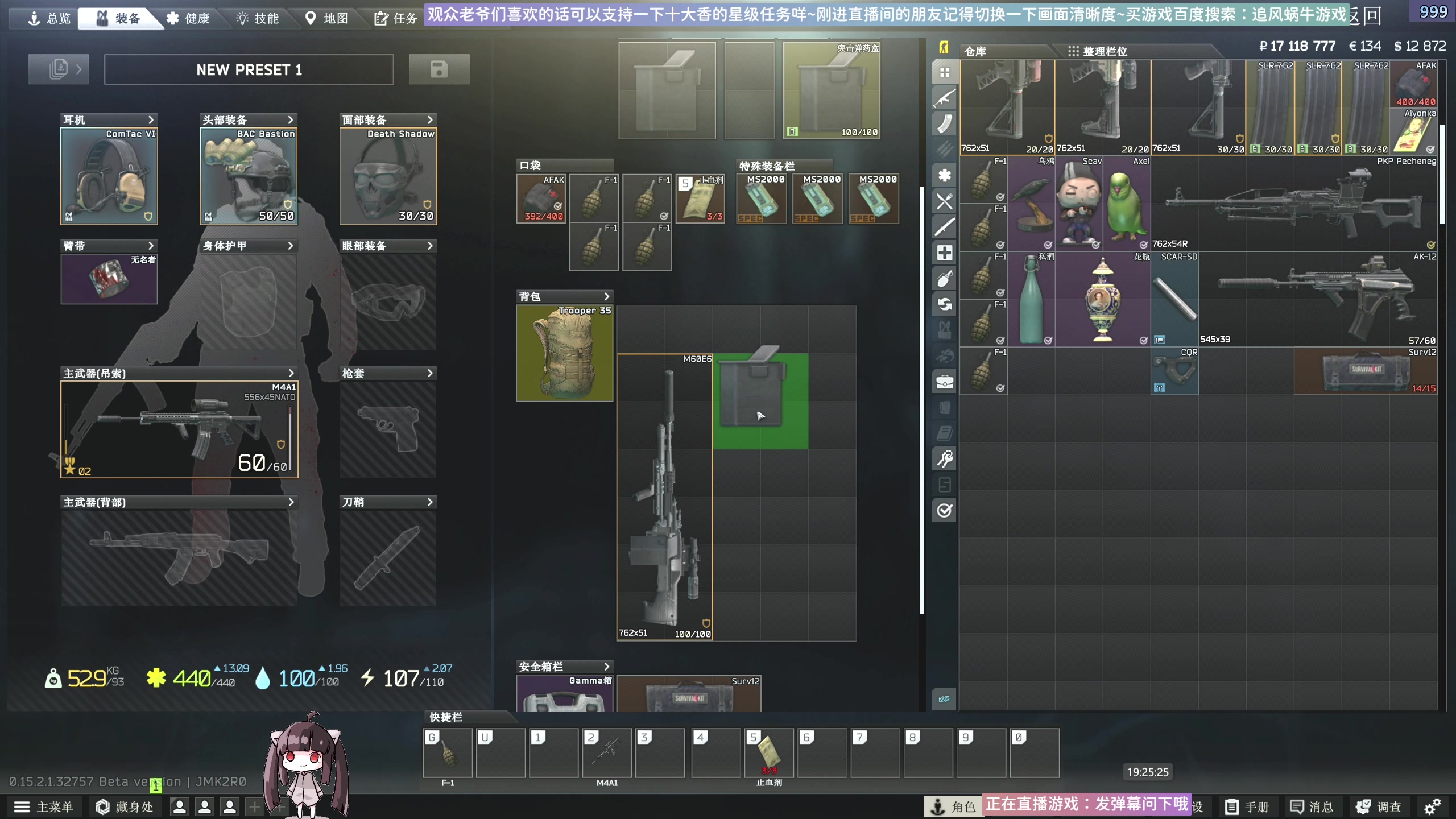Expand the 耳机 earpiece slot chevron
The image size is (1456, 819).
151,119
